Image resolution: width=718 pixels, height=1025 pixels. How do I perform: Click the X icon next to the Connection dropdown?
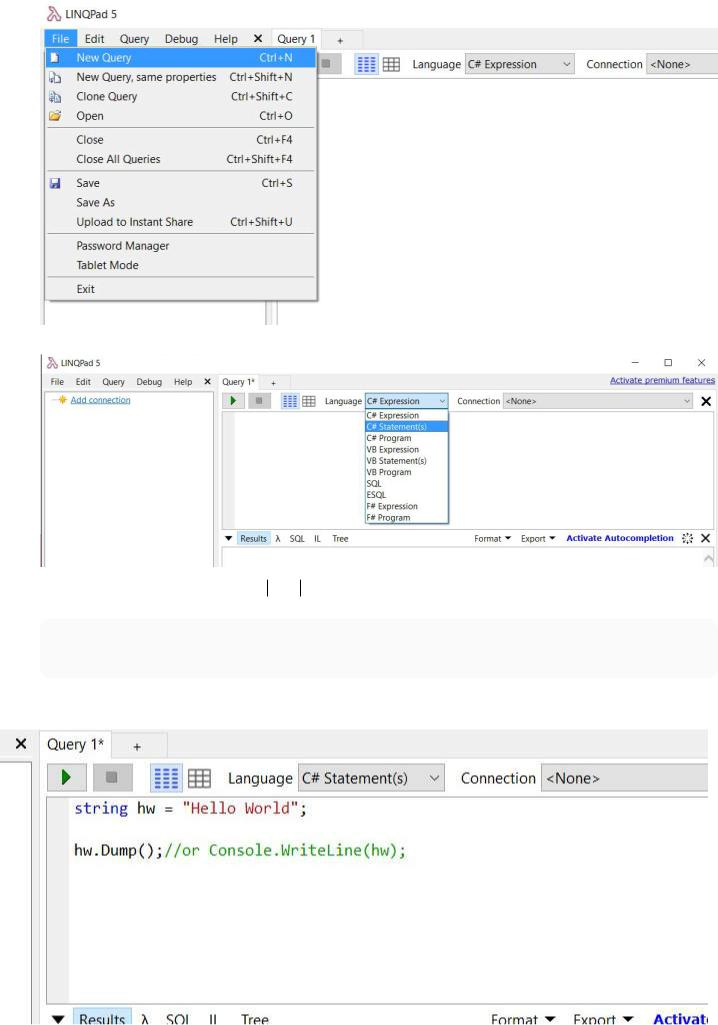click(706, 401)
